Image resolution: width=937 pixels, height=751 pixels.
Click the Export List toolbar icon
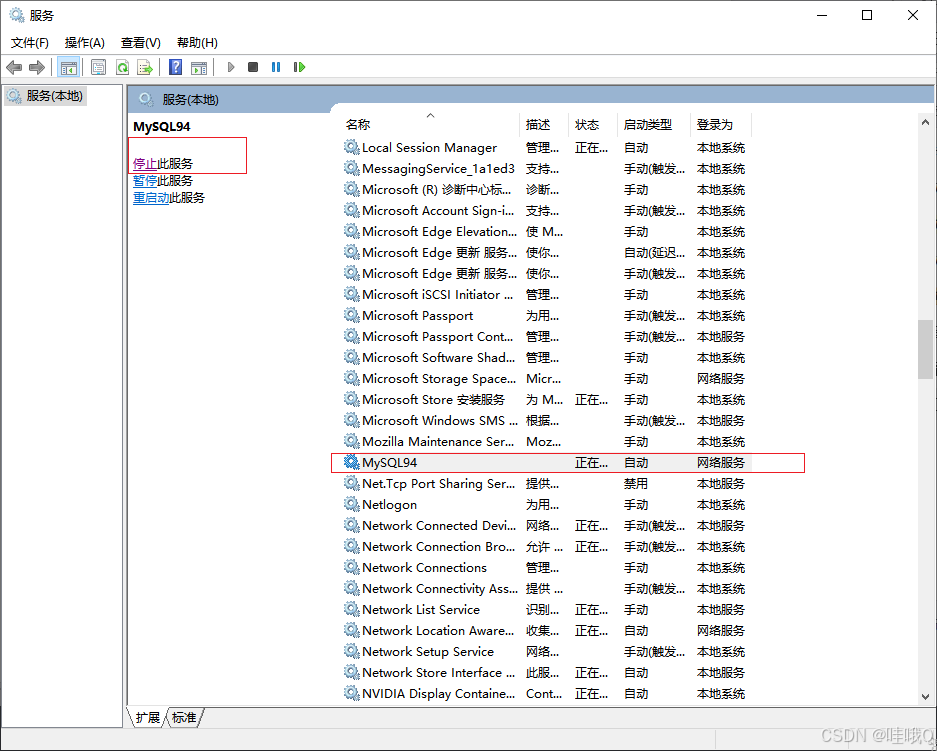click(145, 67)
